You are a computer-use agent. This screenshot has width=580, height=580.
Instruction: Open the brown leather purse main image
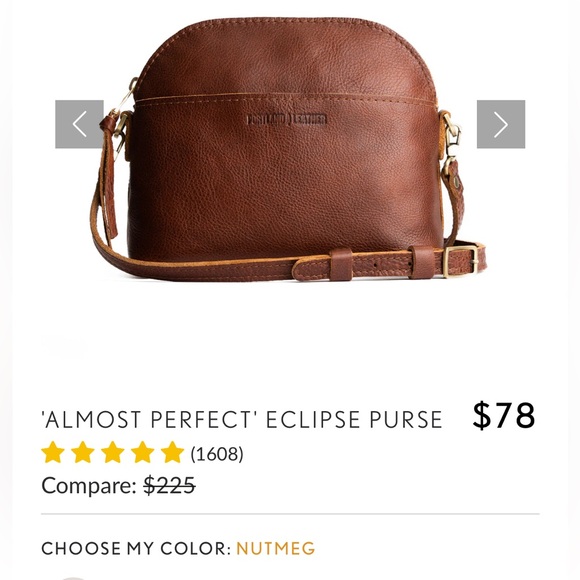point(289,150)
